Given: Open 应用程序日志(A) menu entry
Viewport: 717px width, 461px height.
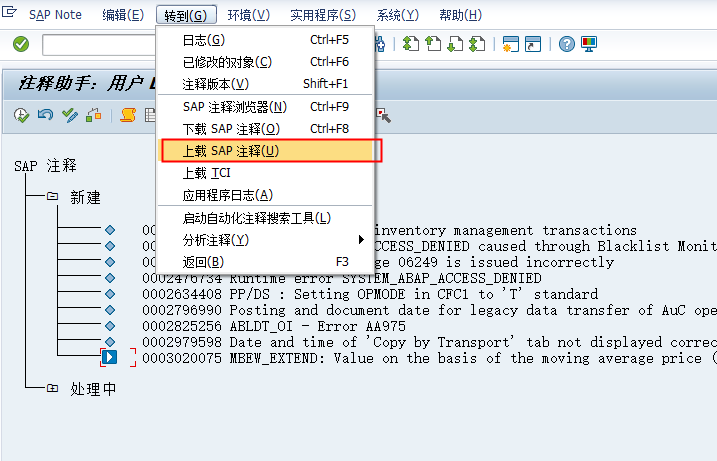Looking at the screenshot, I should (266, 195).
